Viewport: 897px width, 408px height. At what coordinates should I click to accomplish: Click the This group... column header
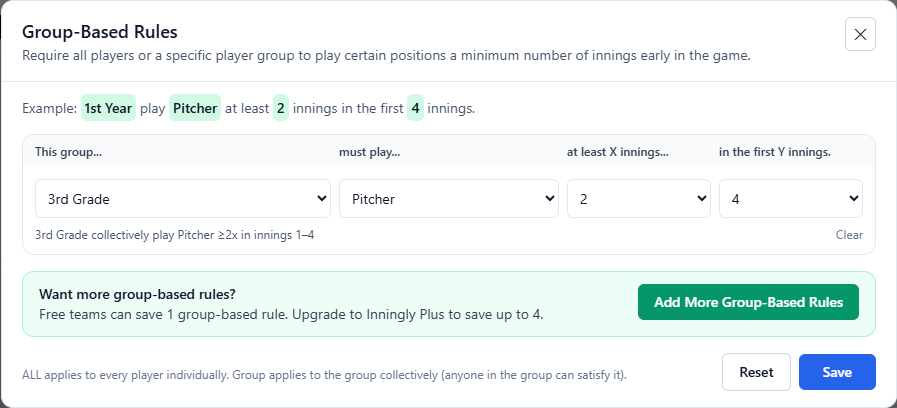click(x=69, y=152)
